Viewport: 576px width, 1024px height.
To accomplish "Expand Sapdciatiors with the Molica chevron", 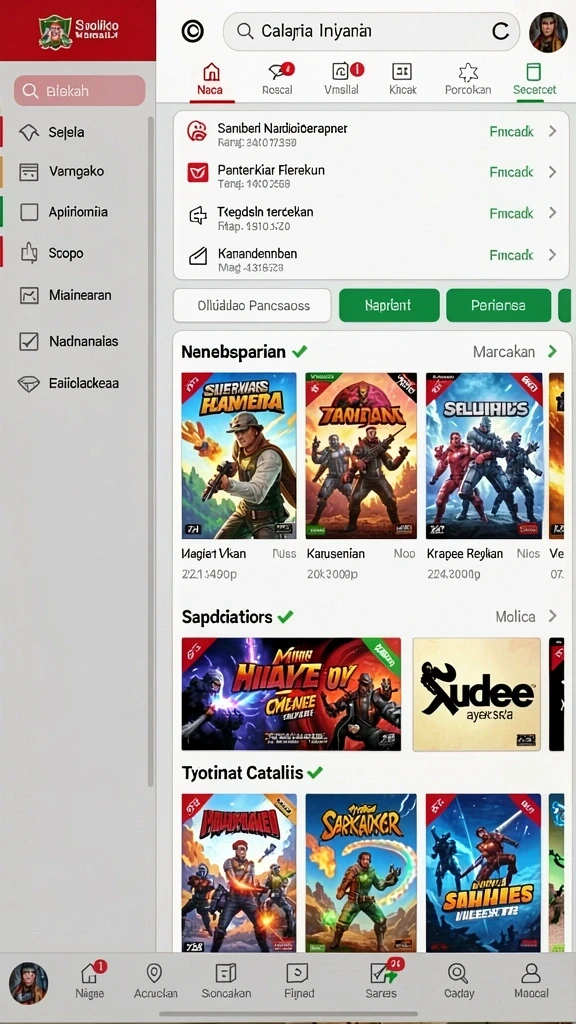I will click(x=552, y=616).
